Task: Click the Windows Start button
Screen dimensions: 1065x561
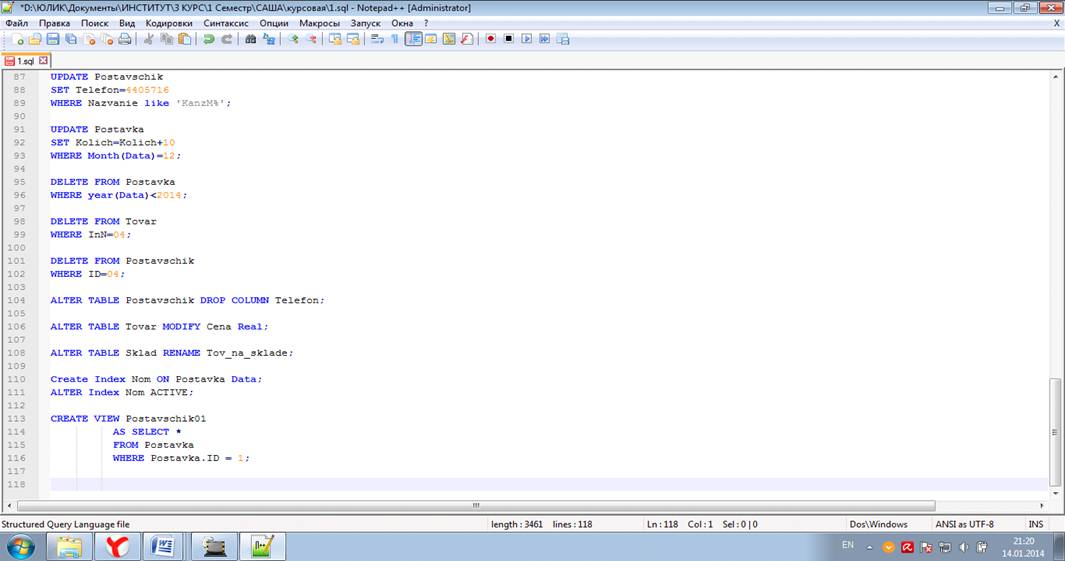Action: pyautogui.click(x=21, y=546)
